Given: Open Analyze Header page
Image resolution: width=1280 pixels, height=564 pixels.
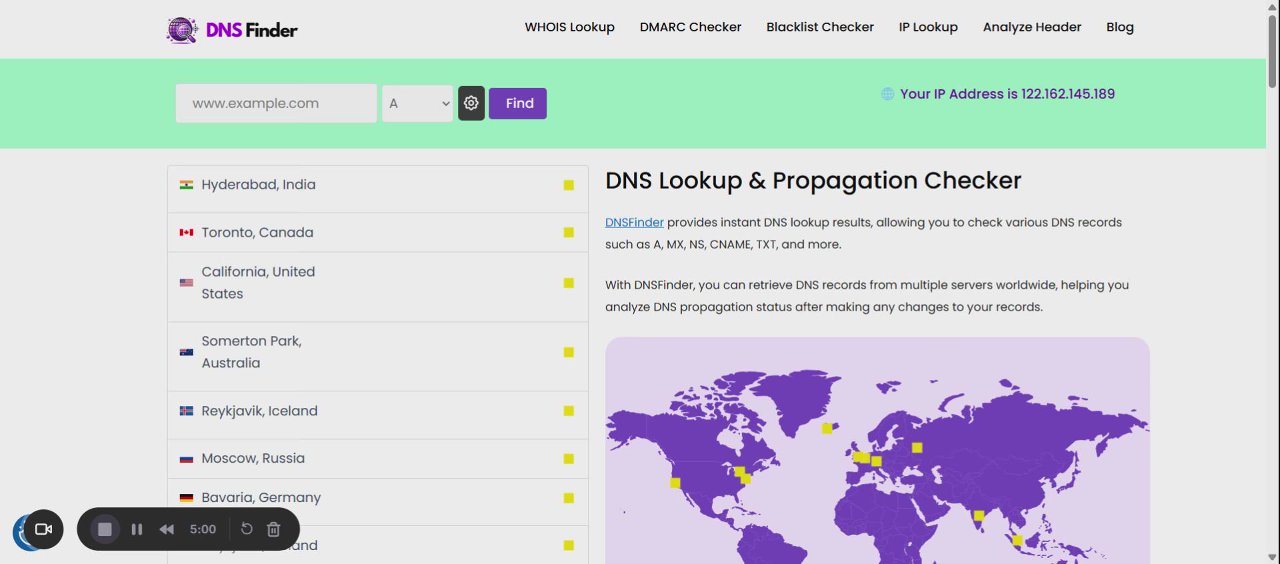Looking at the screenshot, I should [x=1032, y=28].
